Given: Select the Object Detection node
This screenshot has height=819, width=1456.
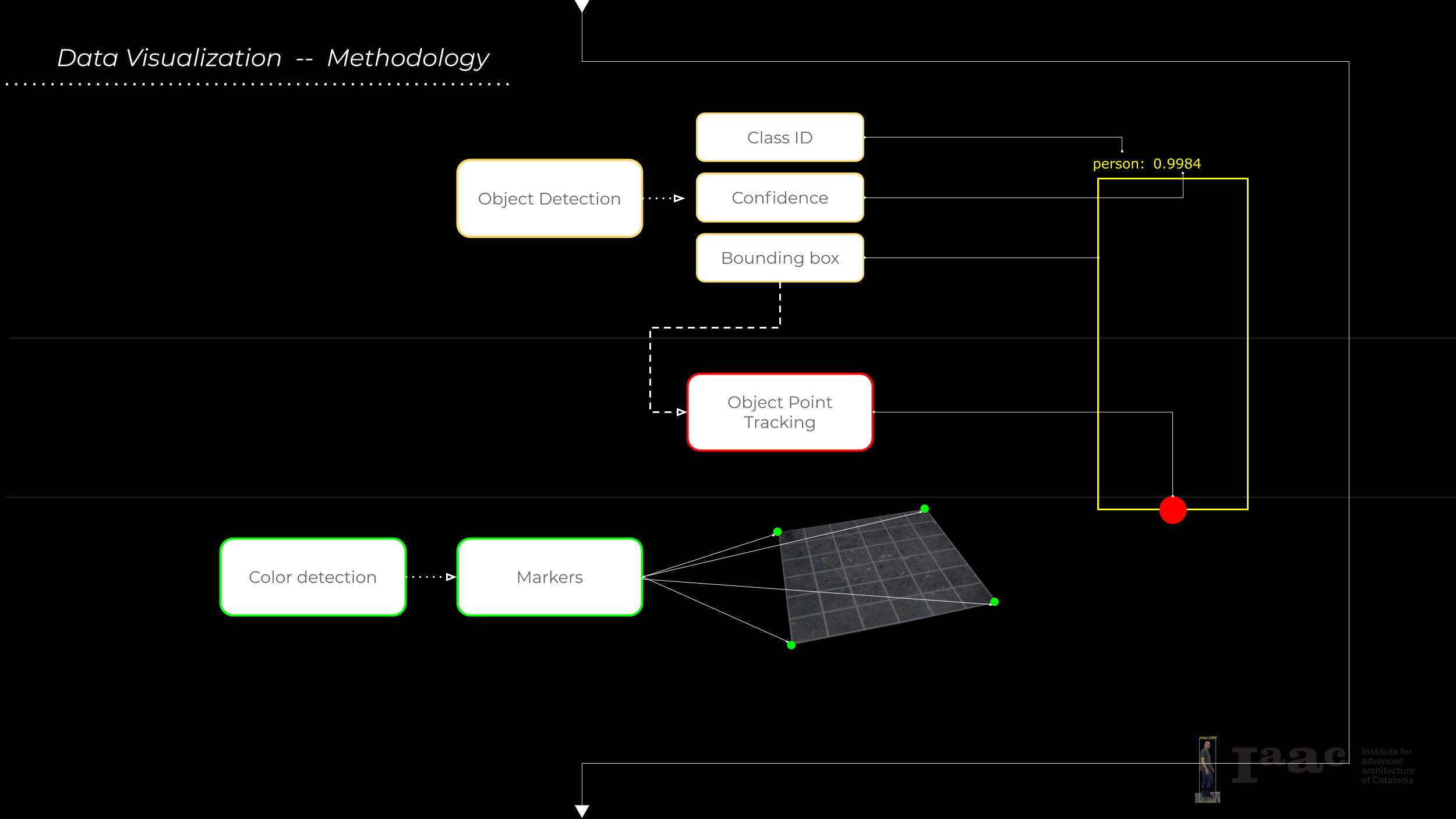Looking at the screenshot, I should pos(549,198).
